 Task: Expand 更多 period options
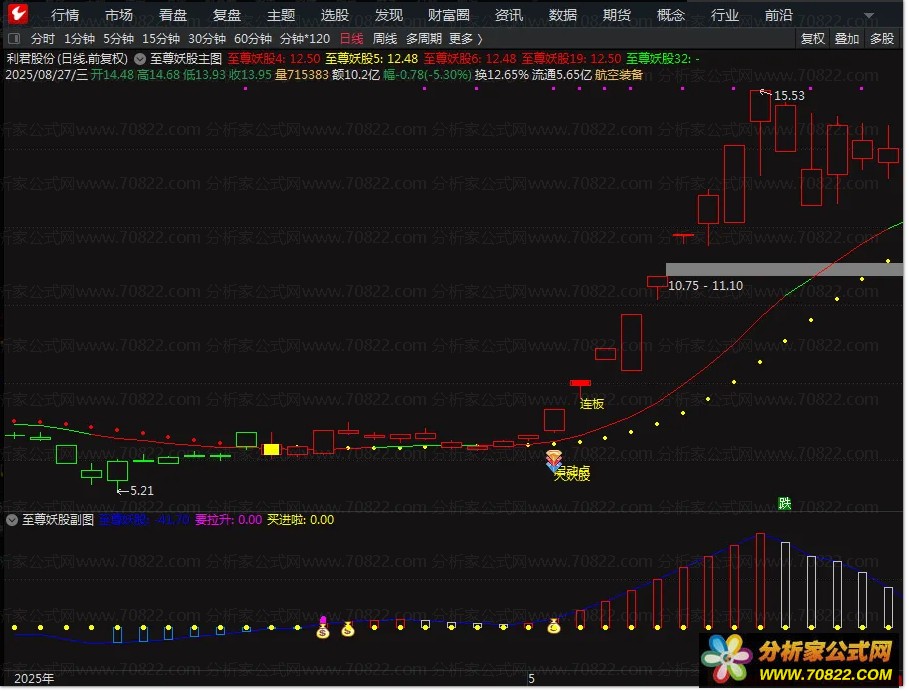tap(466, 39)
